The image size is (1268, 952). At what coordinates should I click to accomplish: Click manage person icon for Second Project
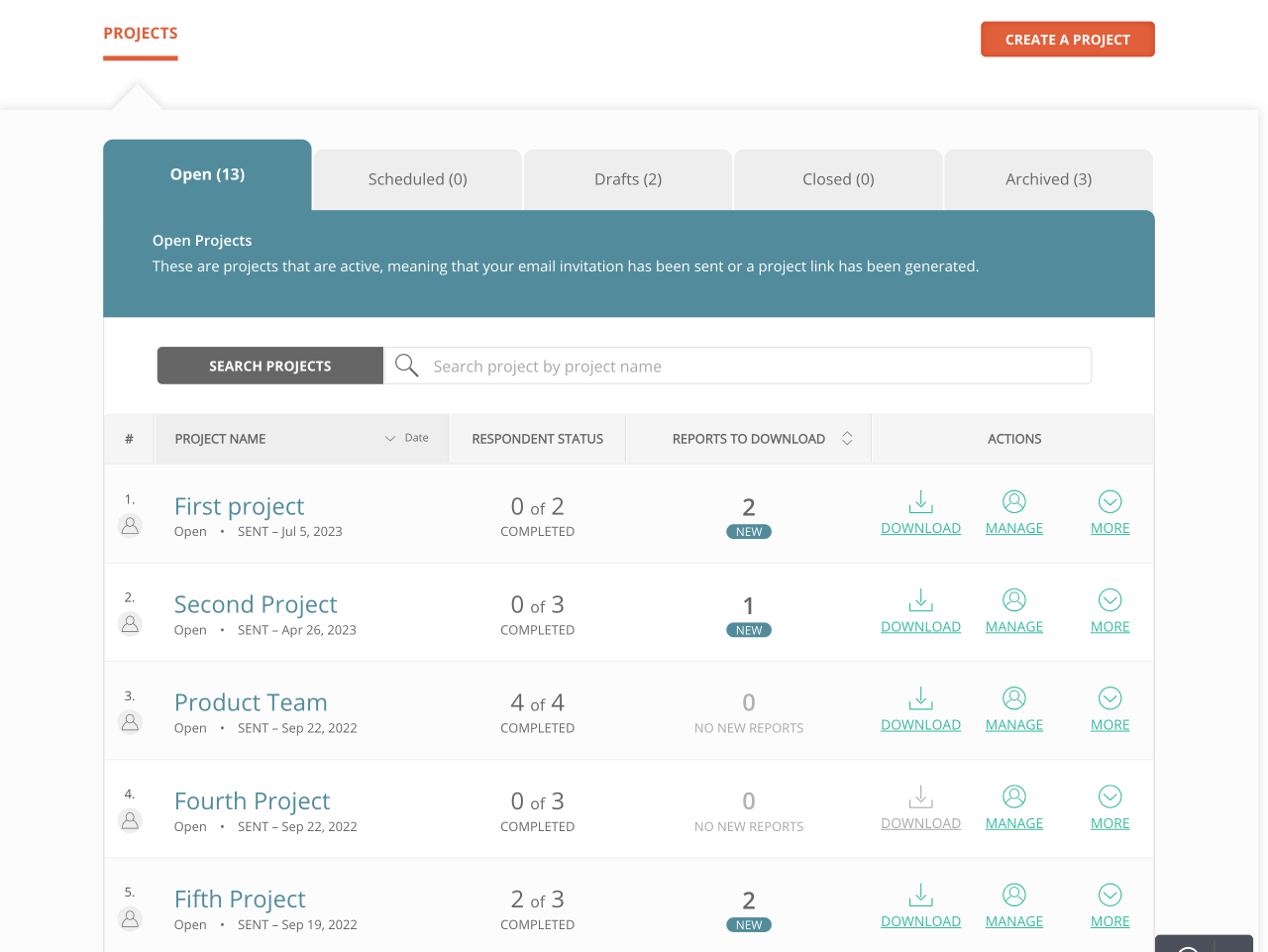[x=1014, y=599]
